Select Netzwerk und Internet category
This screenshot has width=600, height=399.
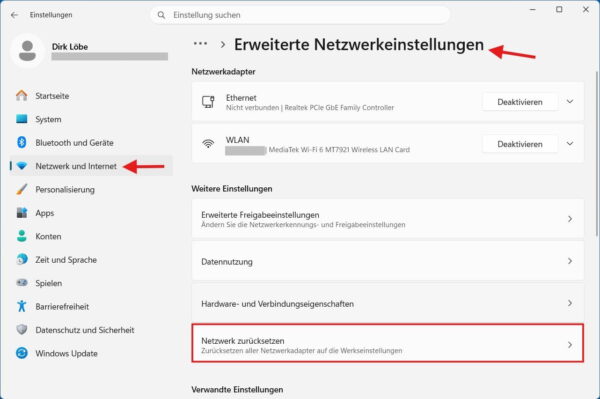point(91,166)
